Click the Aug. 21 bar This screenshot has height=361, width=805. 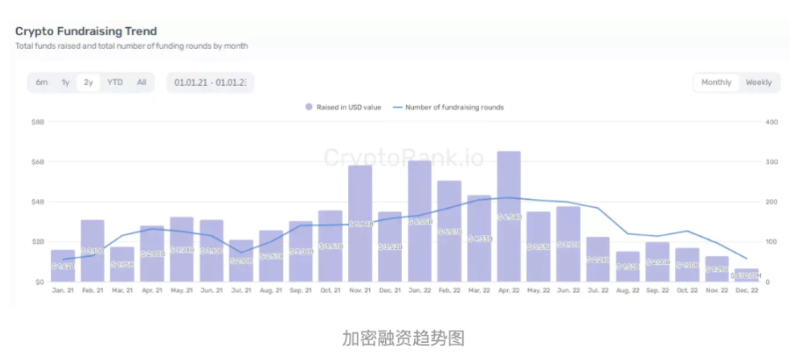pyautogui.click(x=271, y=256)
